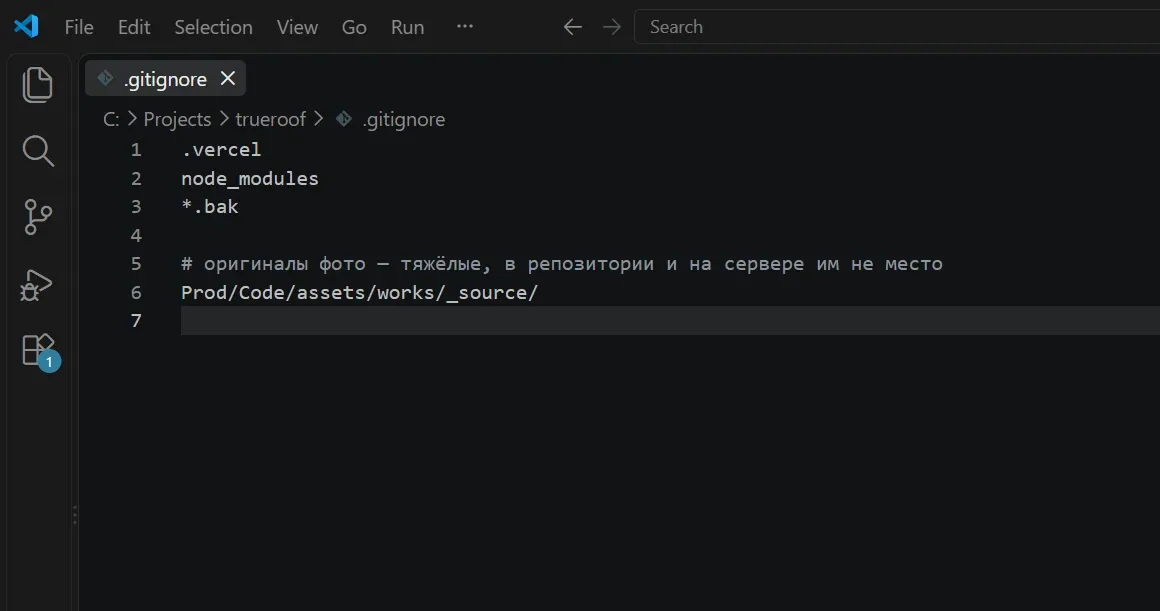
Task: Open the Extensions view with badge
Action: pos(39,351)
